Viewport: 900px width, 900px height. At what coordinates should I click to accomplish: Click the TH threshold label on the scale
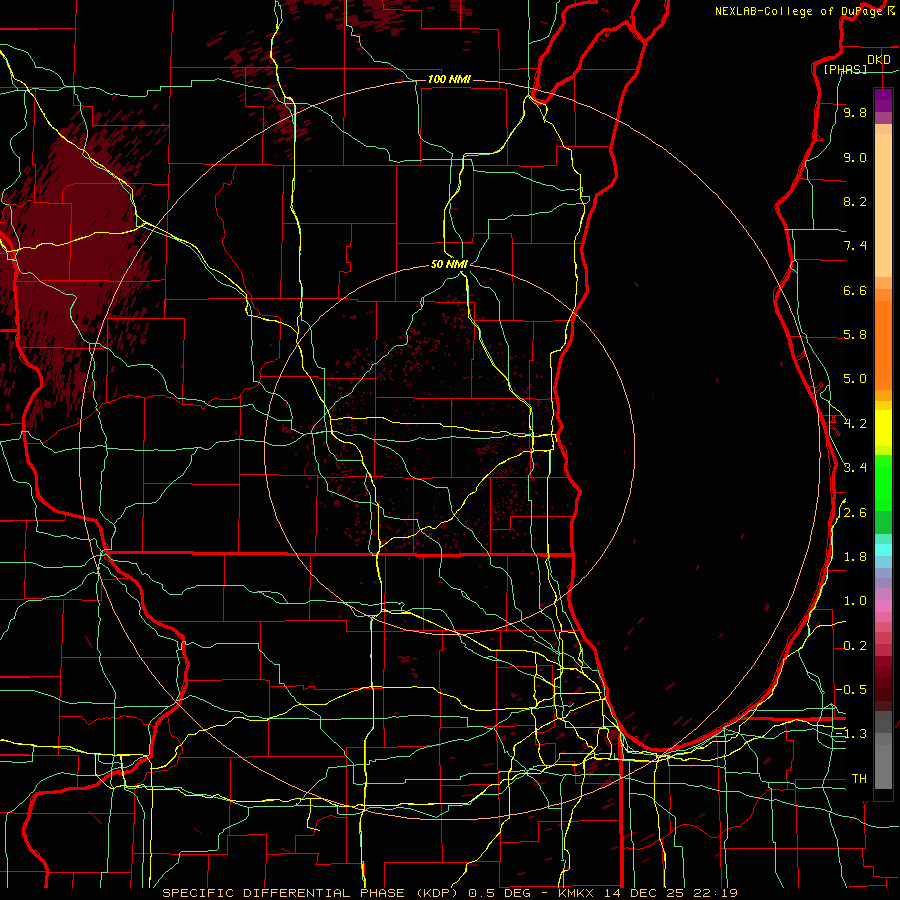pyautogui.click(x=859, y=779)
